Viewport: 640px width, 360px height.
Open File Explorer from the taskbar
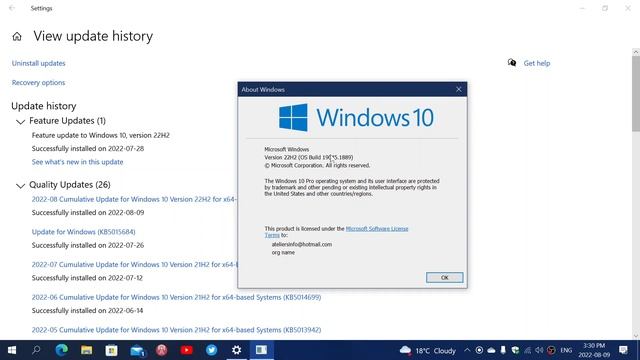(x=87, y=350)
